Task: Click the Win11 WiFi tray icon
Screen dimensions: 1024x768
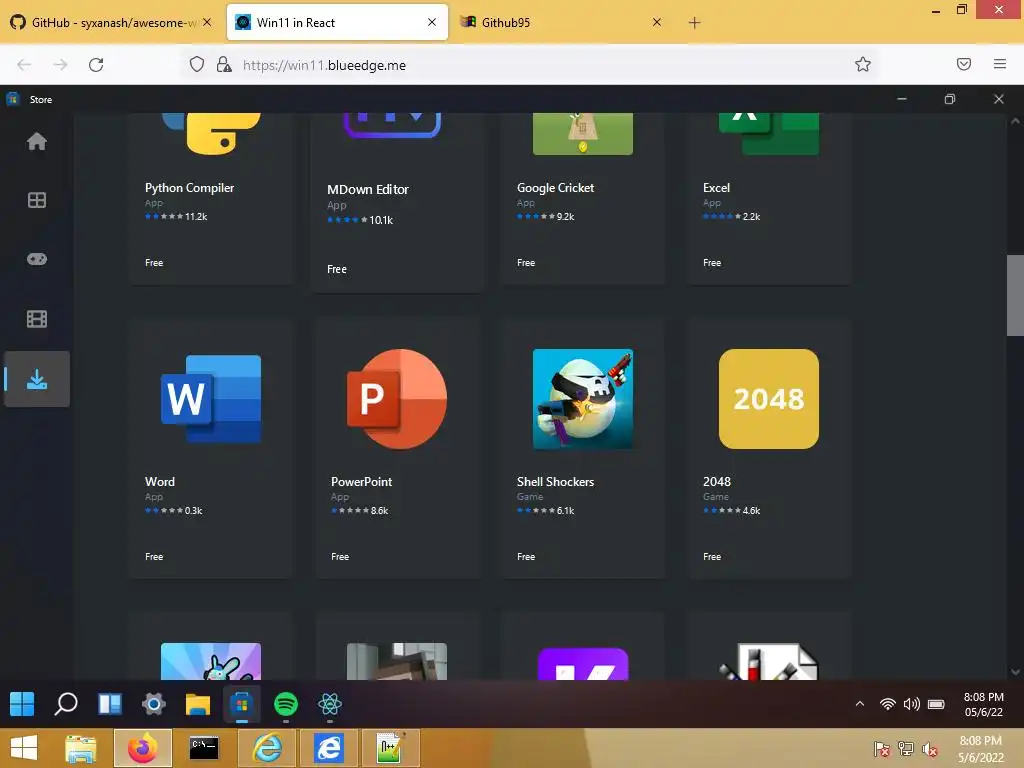Action: click(888, 704)
